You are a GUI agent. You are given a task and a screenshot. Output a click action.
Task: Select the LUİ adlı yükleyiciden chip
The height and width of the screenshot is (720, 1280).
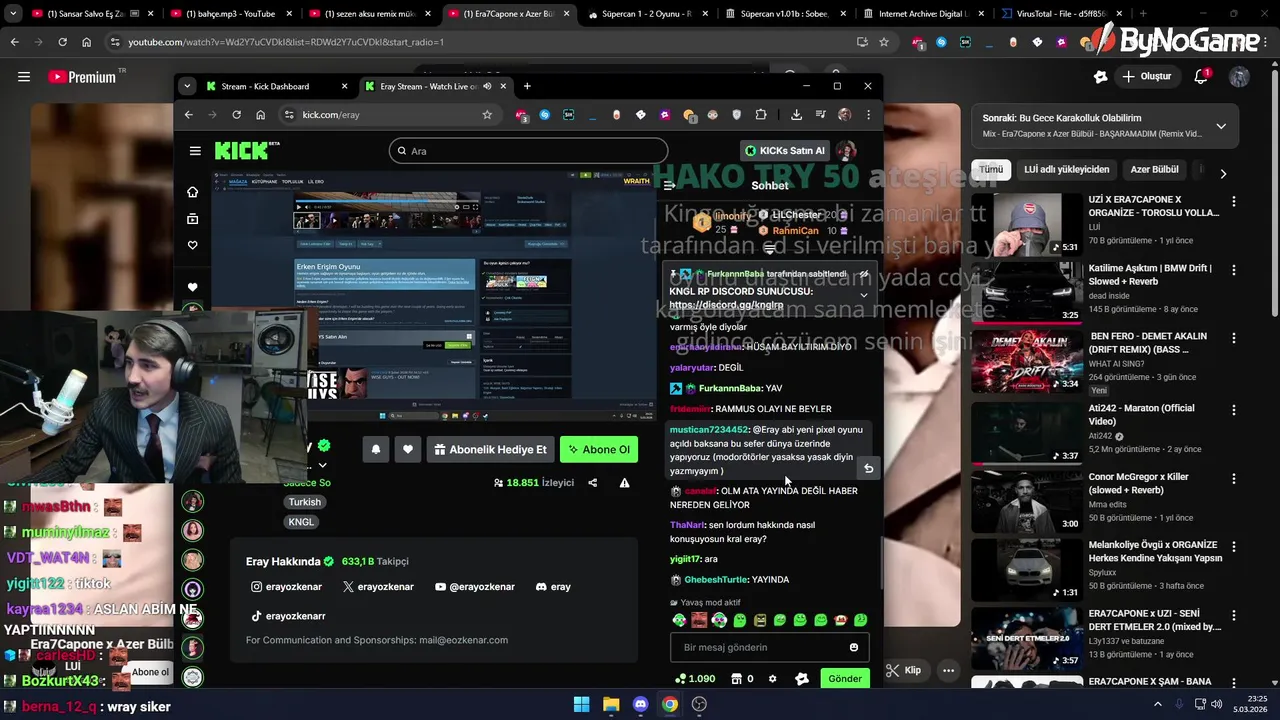point(1066,170)
